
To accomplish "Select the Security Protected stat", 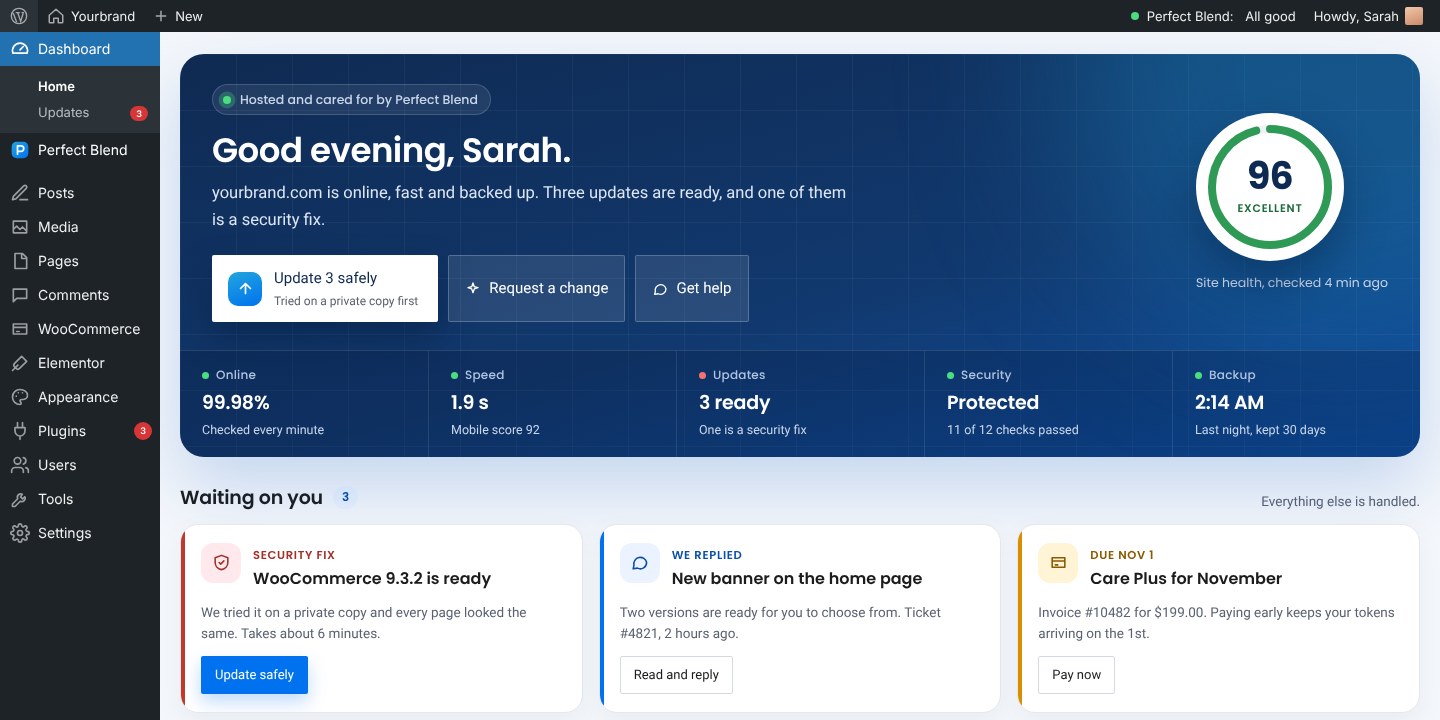I will pos(1048,404).
